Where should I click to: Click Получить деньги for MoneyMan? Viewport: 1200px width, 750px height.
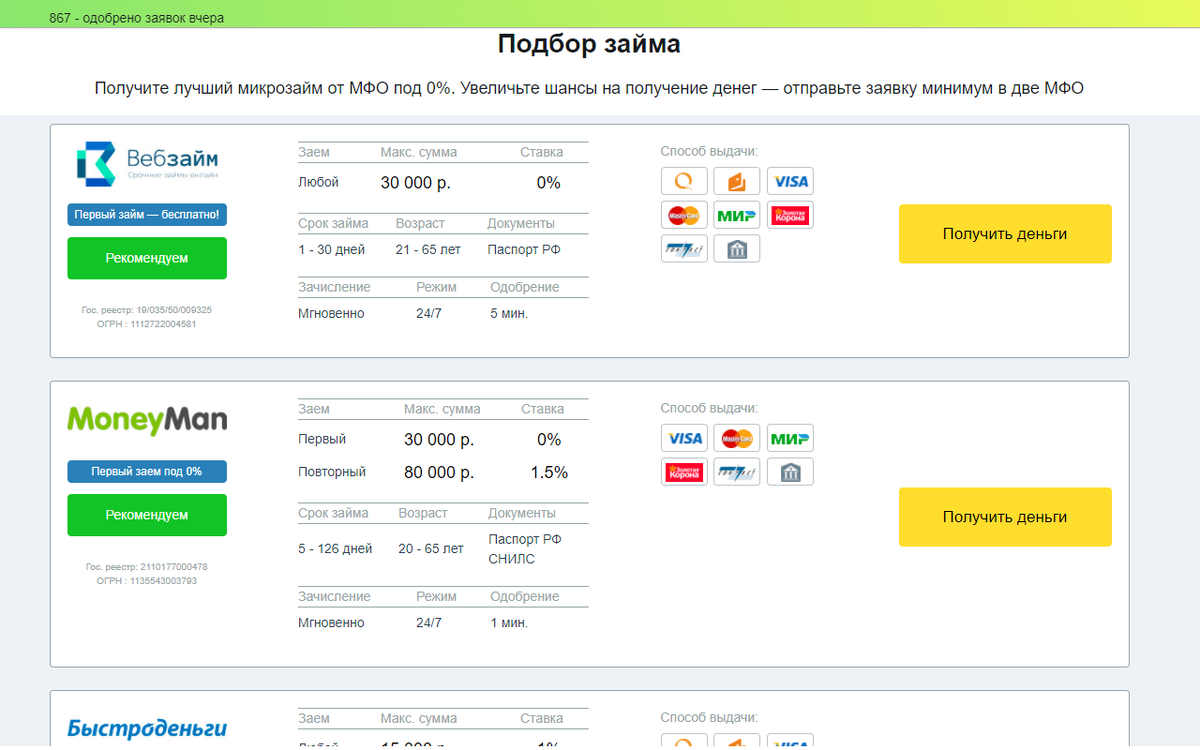[x=1005, y=517]
